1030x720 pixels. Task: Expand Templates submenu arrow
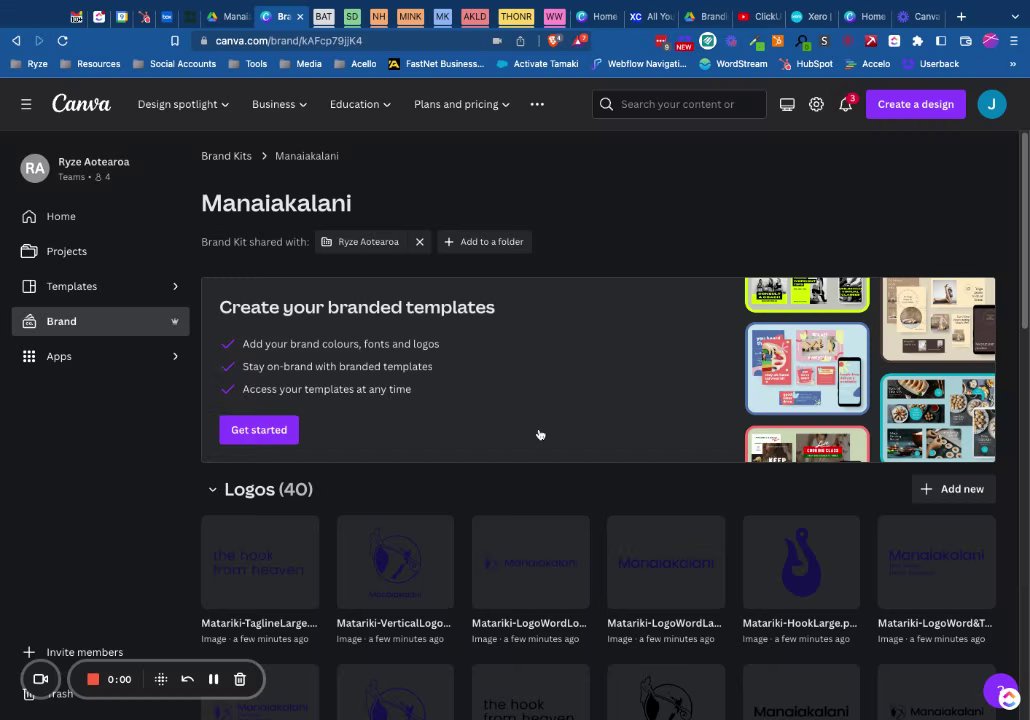pyautogui.click(x=175, y=286)
